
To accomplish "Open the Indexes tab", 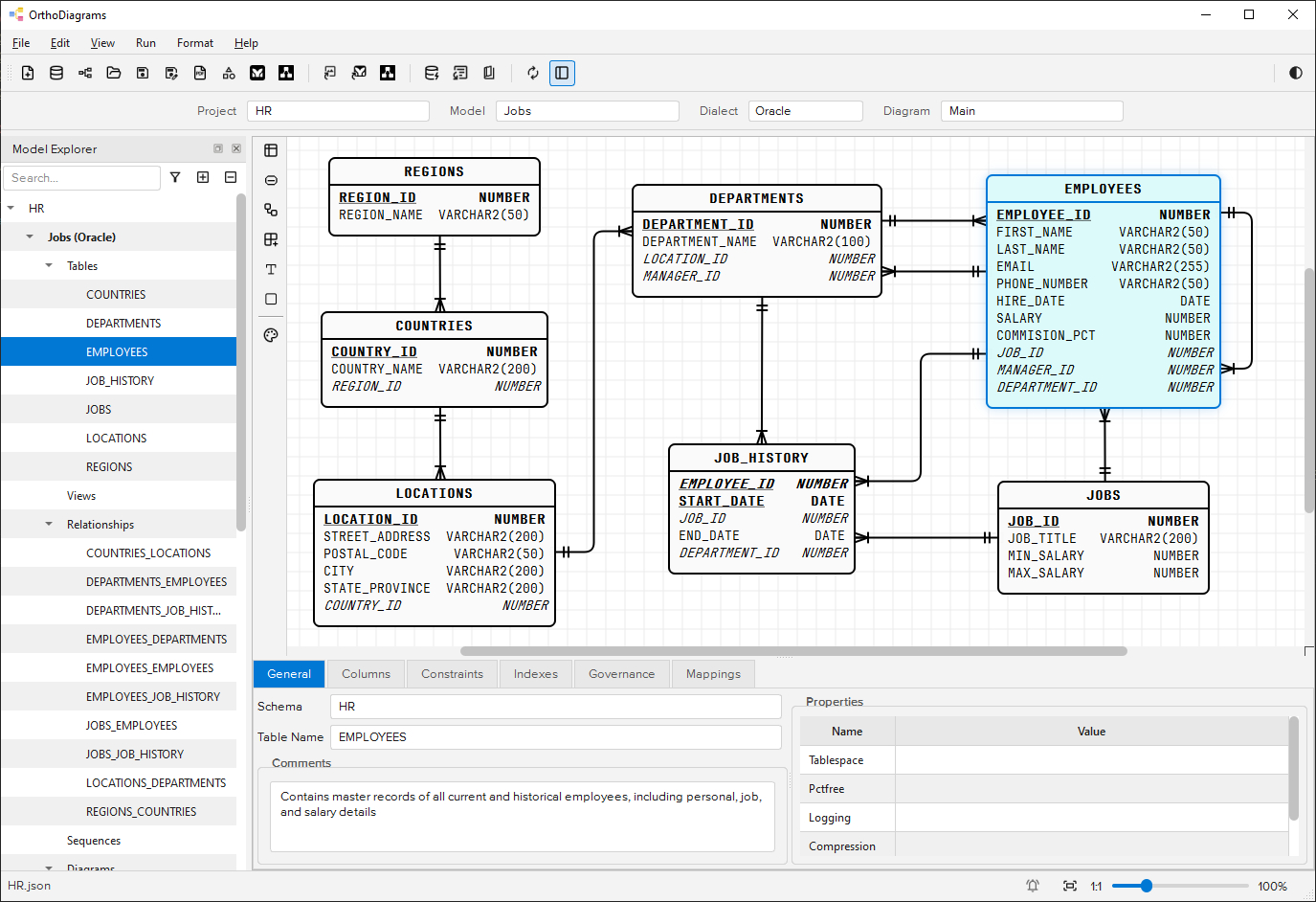I will coord(536,674).
